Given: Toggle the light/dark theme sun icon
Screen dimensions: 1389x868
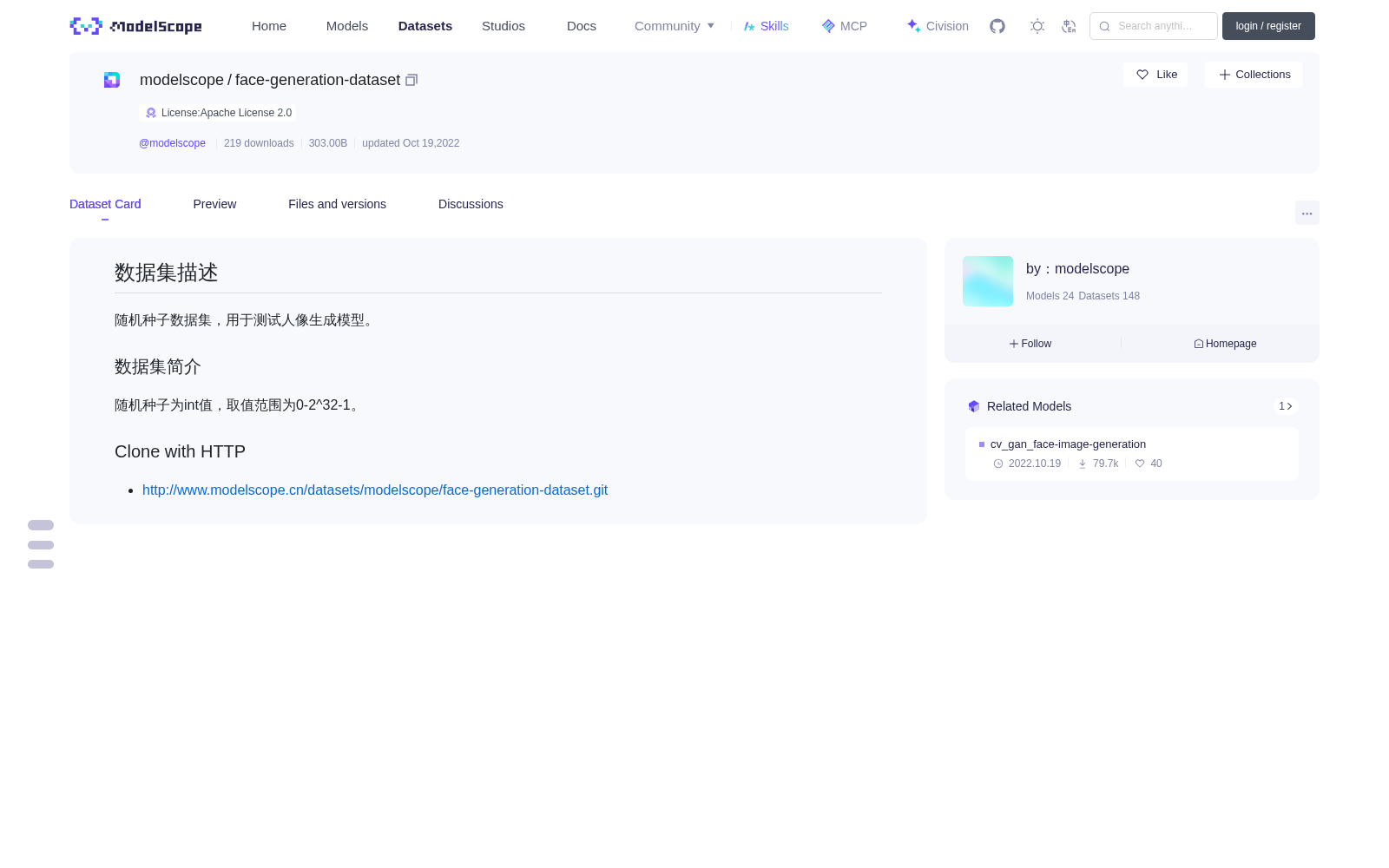Looking at the screenshot, I should pyautogui.click(x=1037, y=26).
